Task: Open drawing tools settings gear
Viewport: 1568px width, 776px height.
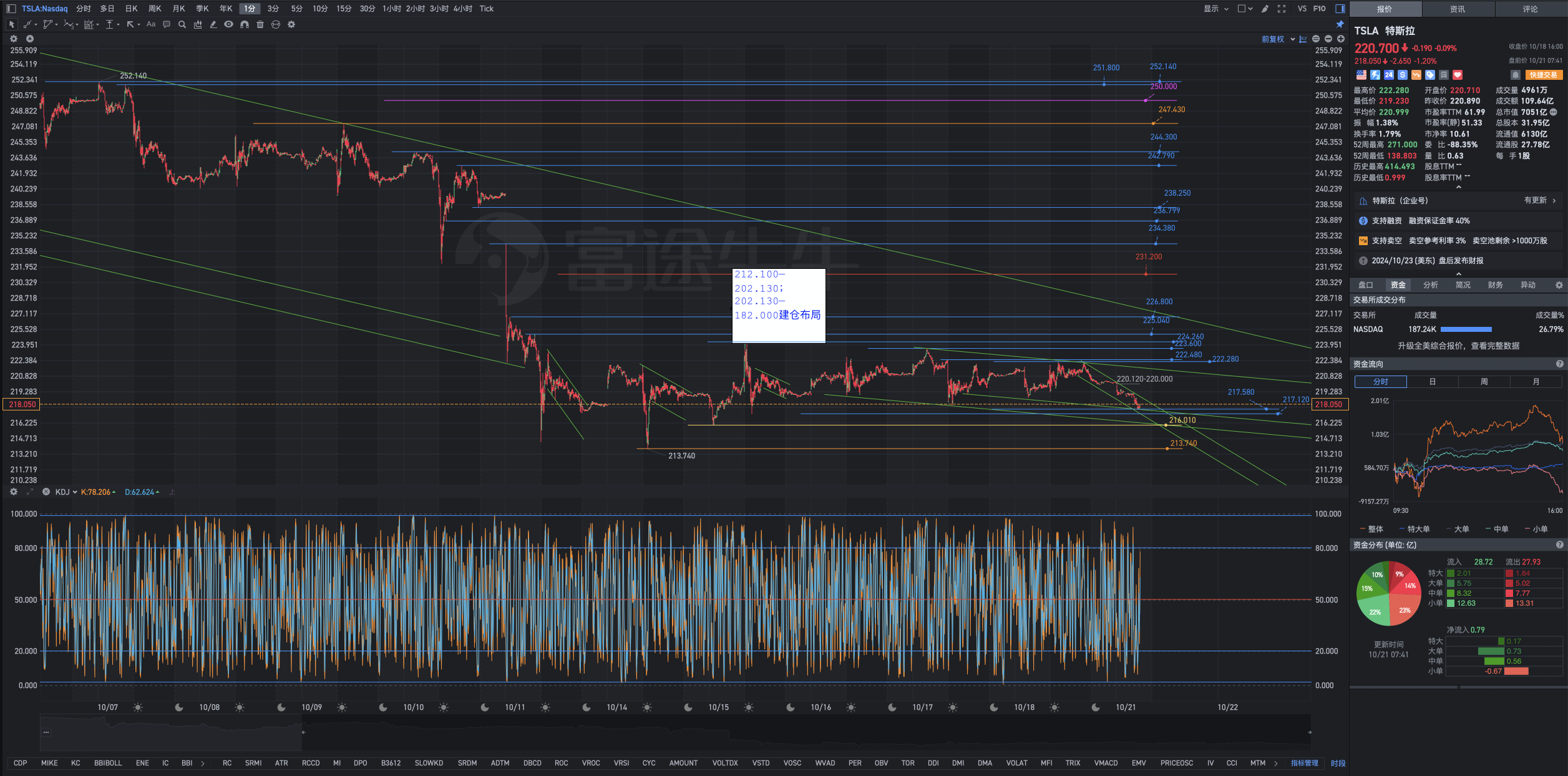Action: [291, 24]
